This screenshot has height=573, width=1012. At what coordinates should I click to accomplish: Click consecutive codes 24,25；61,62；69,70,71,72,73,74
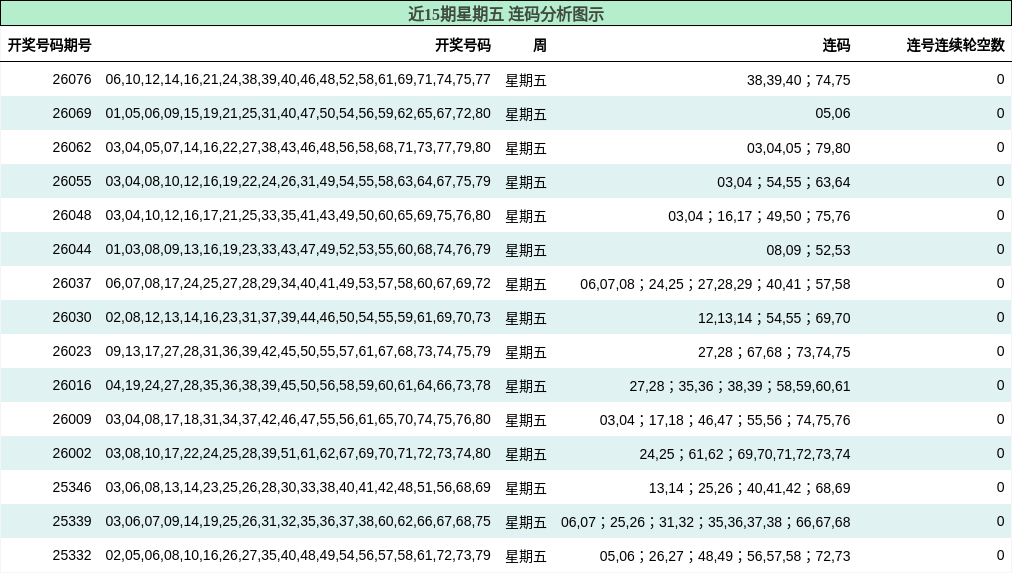coord(745,454)
